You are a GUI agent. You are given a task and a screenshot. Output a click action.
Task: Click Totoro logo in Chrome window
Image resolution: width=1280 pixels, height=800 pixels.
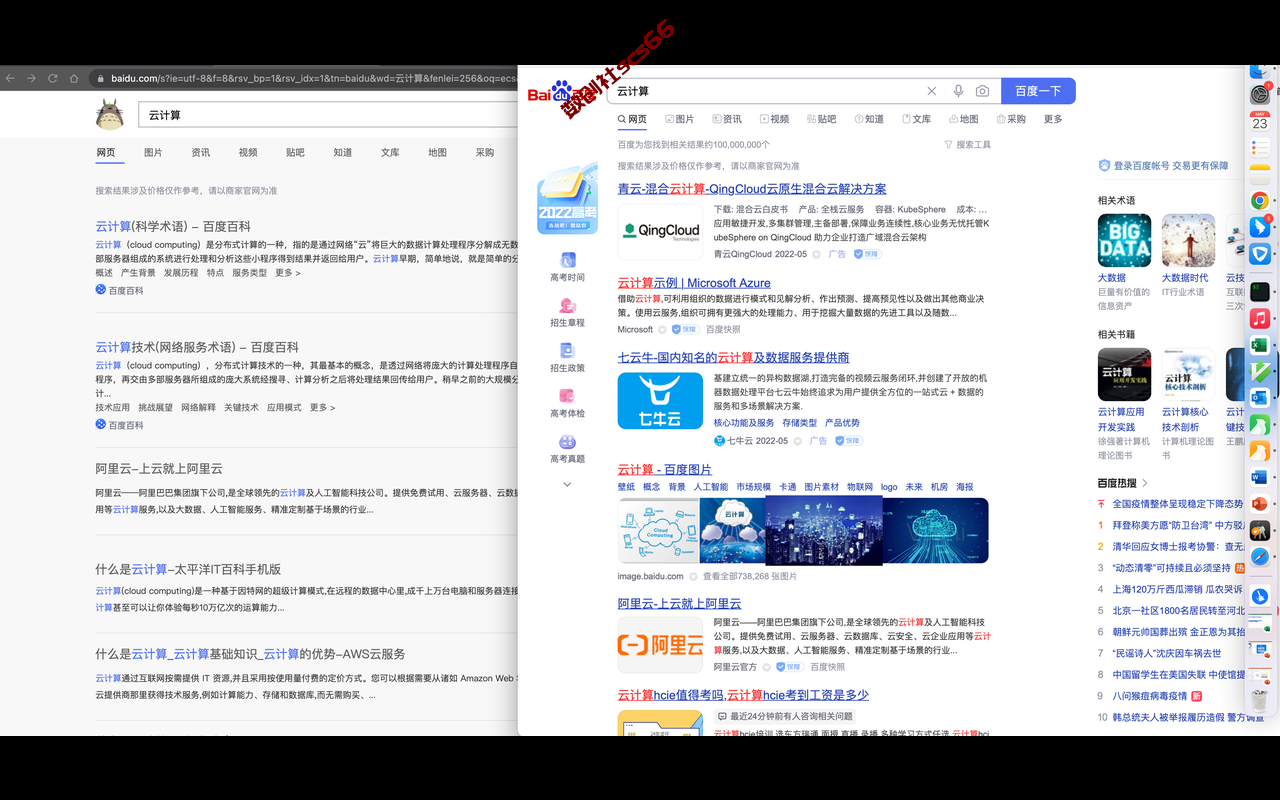tap(110, 115)
